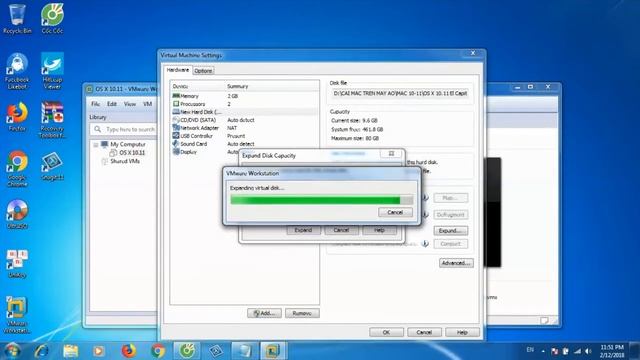Click the Advanced... button
Image resolution: width=640 pixels, height=360 pixels.
click(x=456, y=263)
